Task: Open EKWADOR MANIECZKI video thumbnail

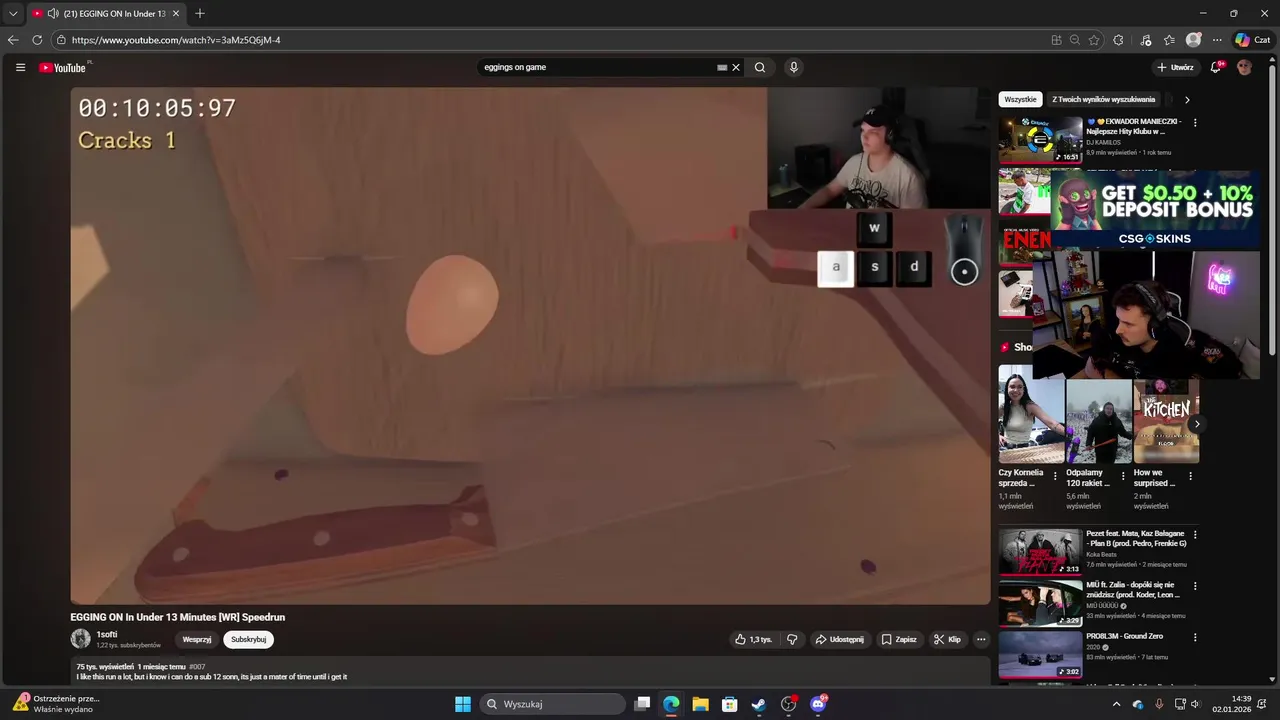Action: coord(1040,139)
